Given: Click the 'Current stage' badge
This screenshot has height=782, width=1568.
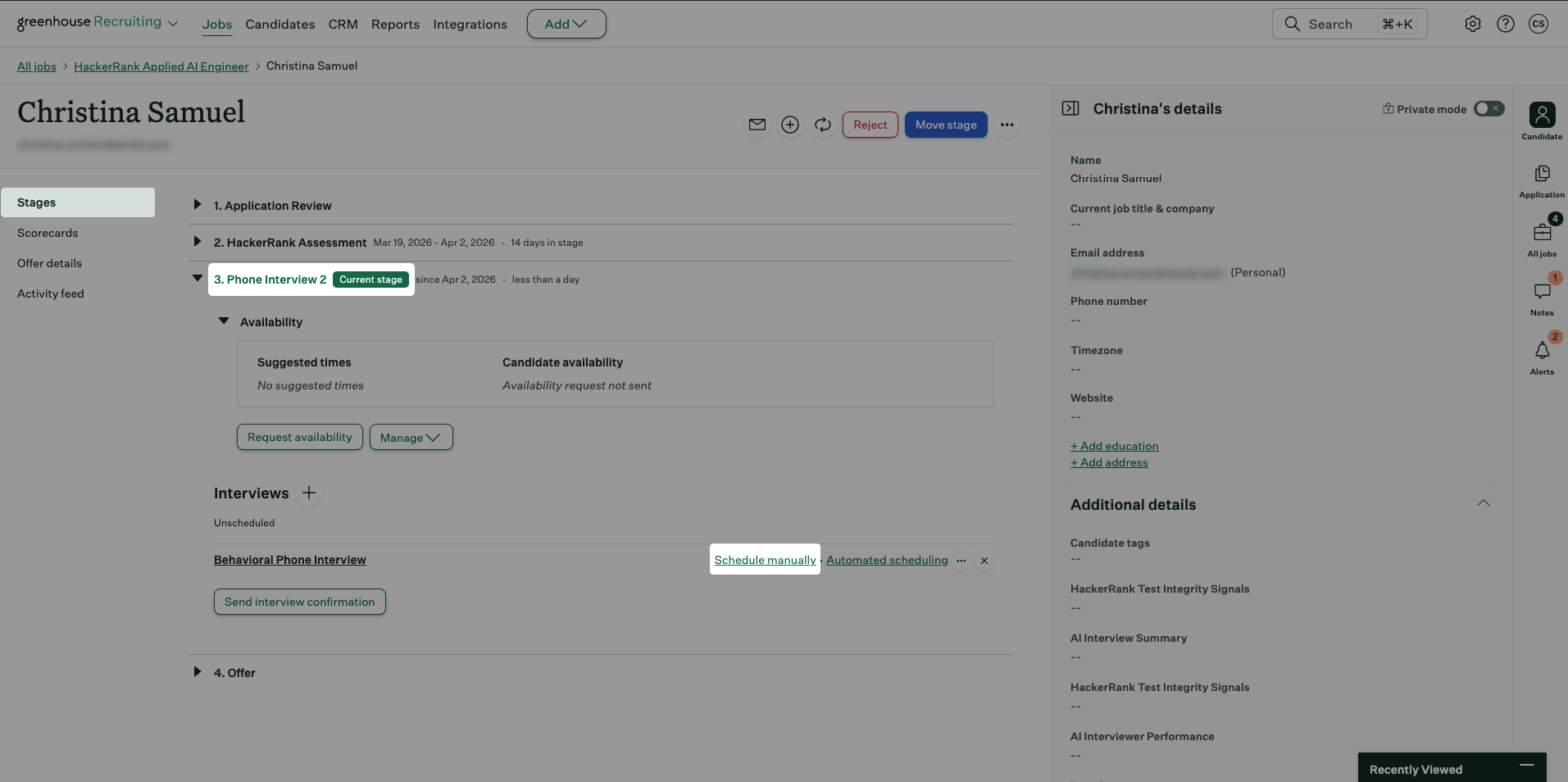Looking at the screenshot, I should tap(370, 280).
